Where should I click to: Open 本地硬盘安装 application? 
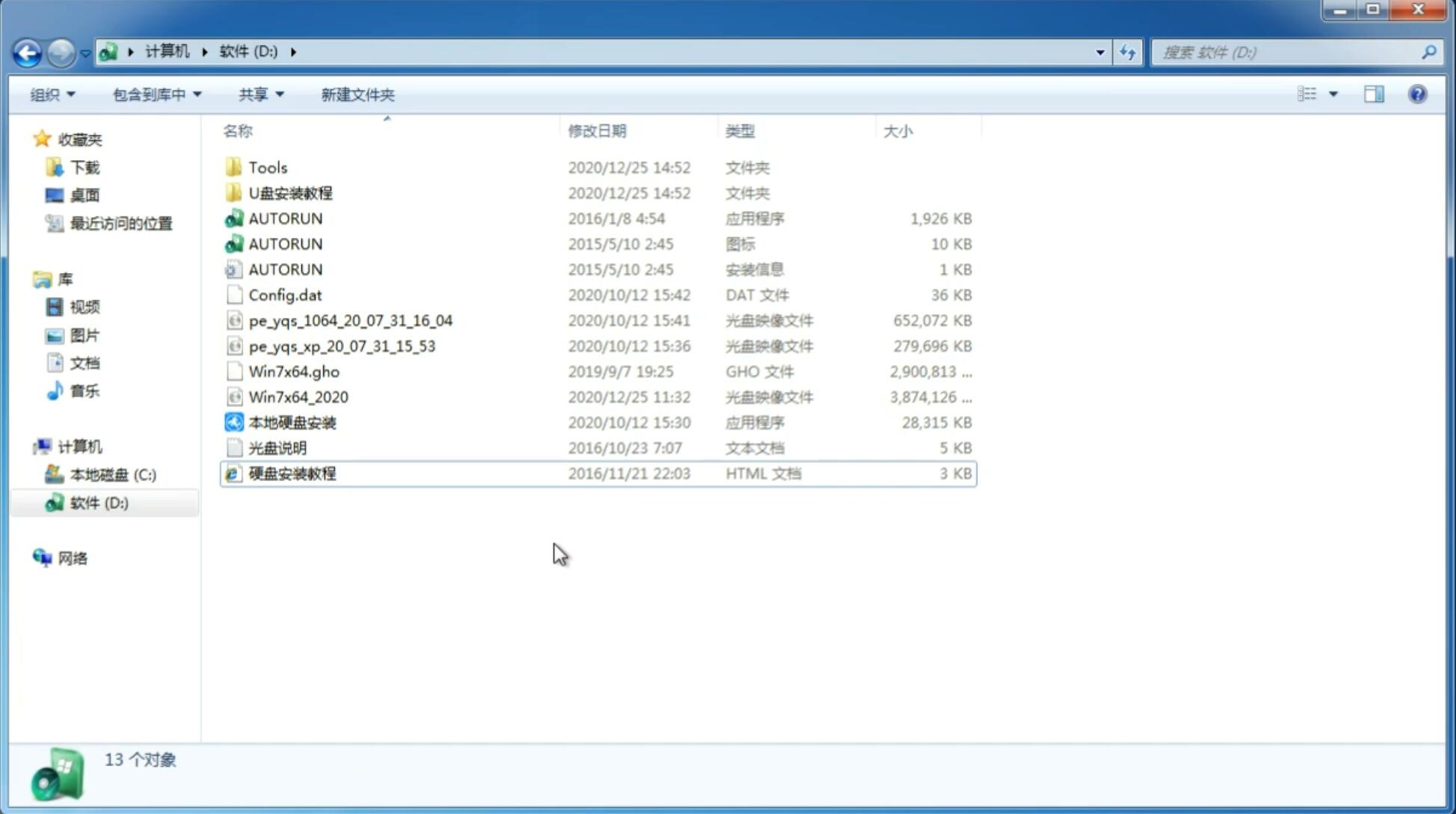[x=292, y=422]
